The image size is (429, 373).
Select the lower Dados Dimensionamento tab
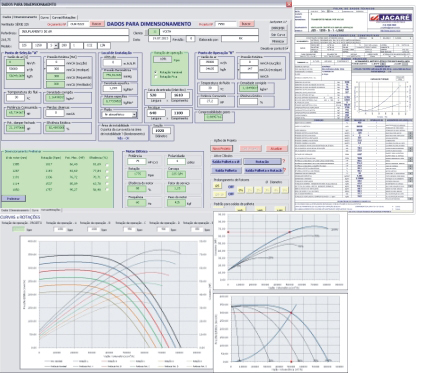coord(15,210)
